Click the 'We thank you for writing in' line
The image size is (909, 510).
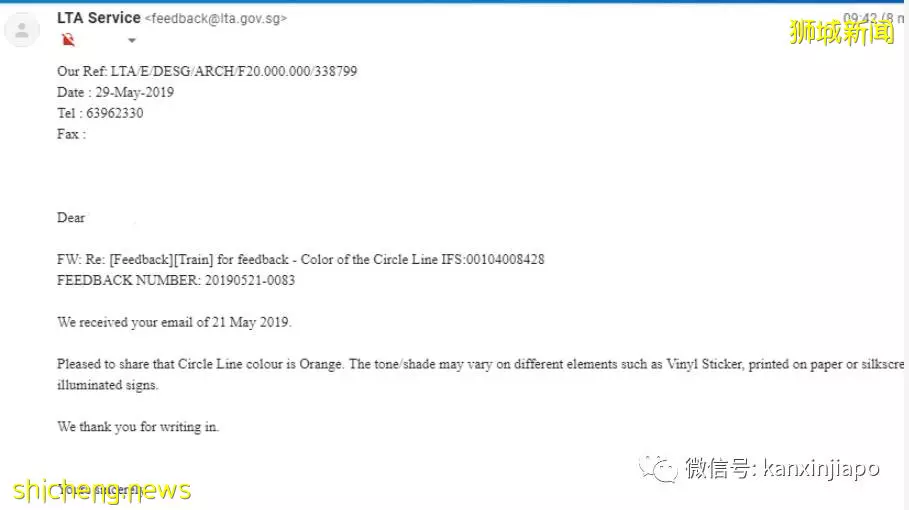pos(138,427)
